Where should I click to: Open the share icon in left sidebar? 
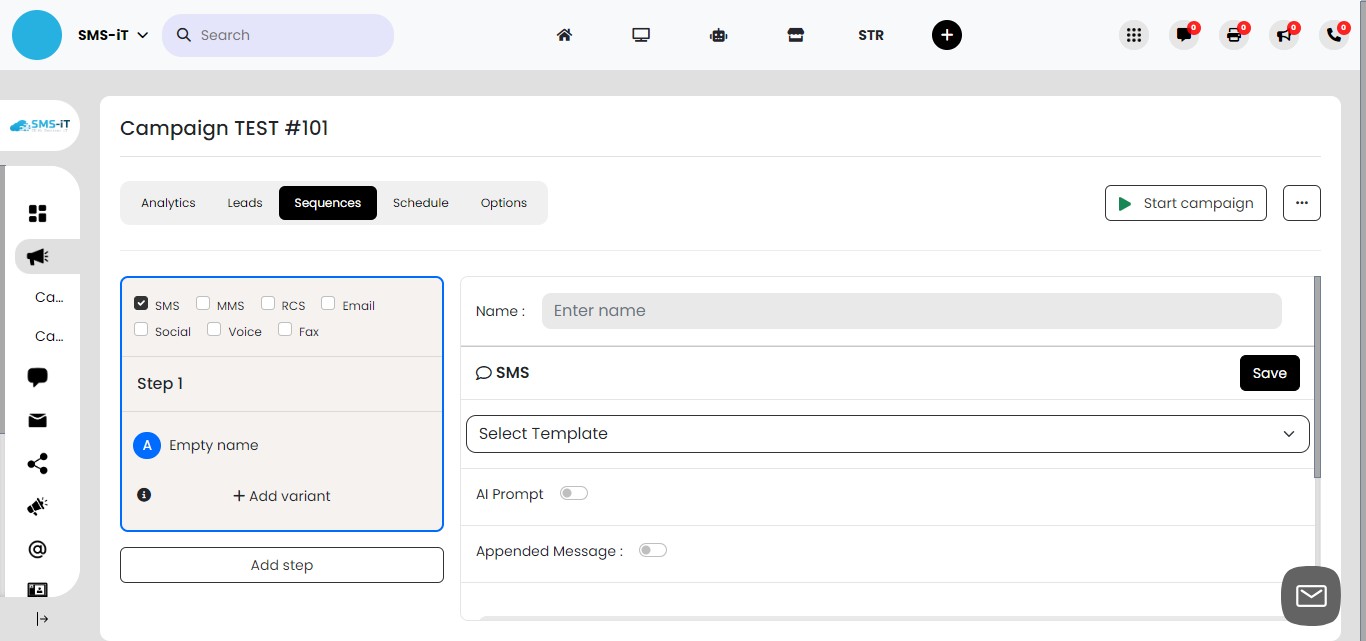(x=38, y=464)
